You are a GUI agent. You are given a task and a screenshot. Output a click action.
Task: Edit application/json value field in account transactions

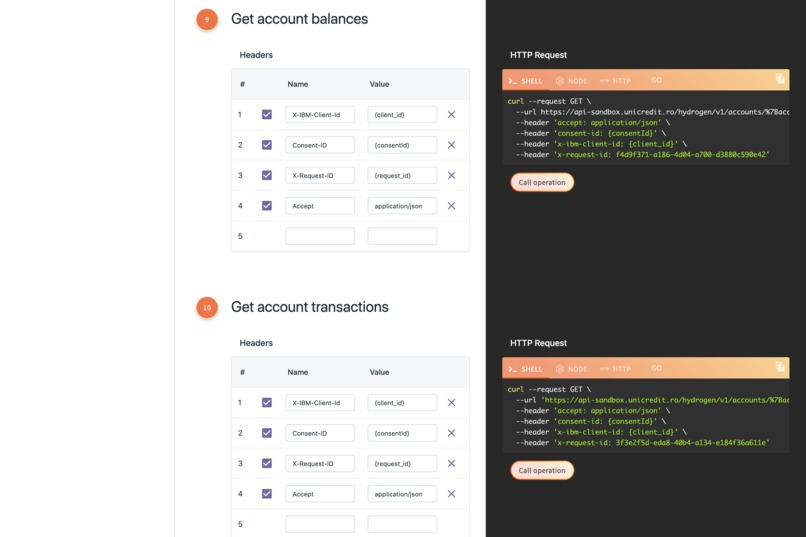point(402,494)
